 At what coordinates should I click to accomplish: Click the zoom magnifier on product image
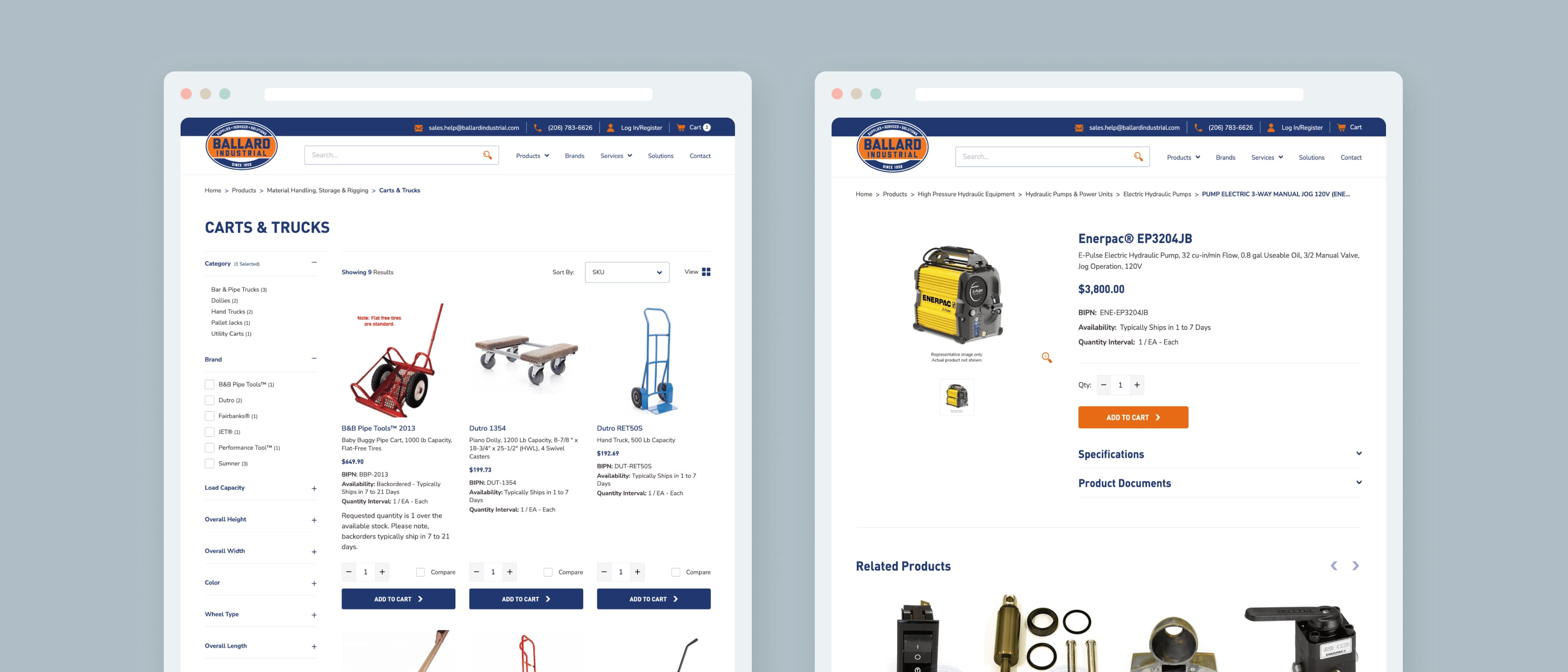point(1047,357)
